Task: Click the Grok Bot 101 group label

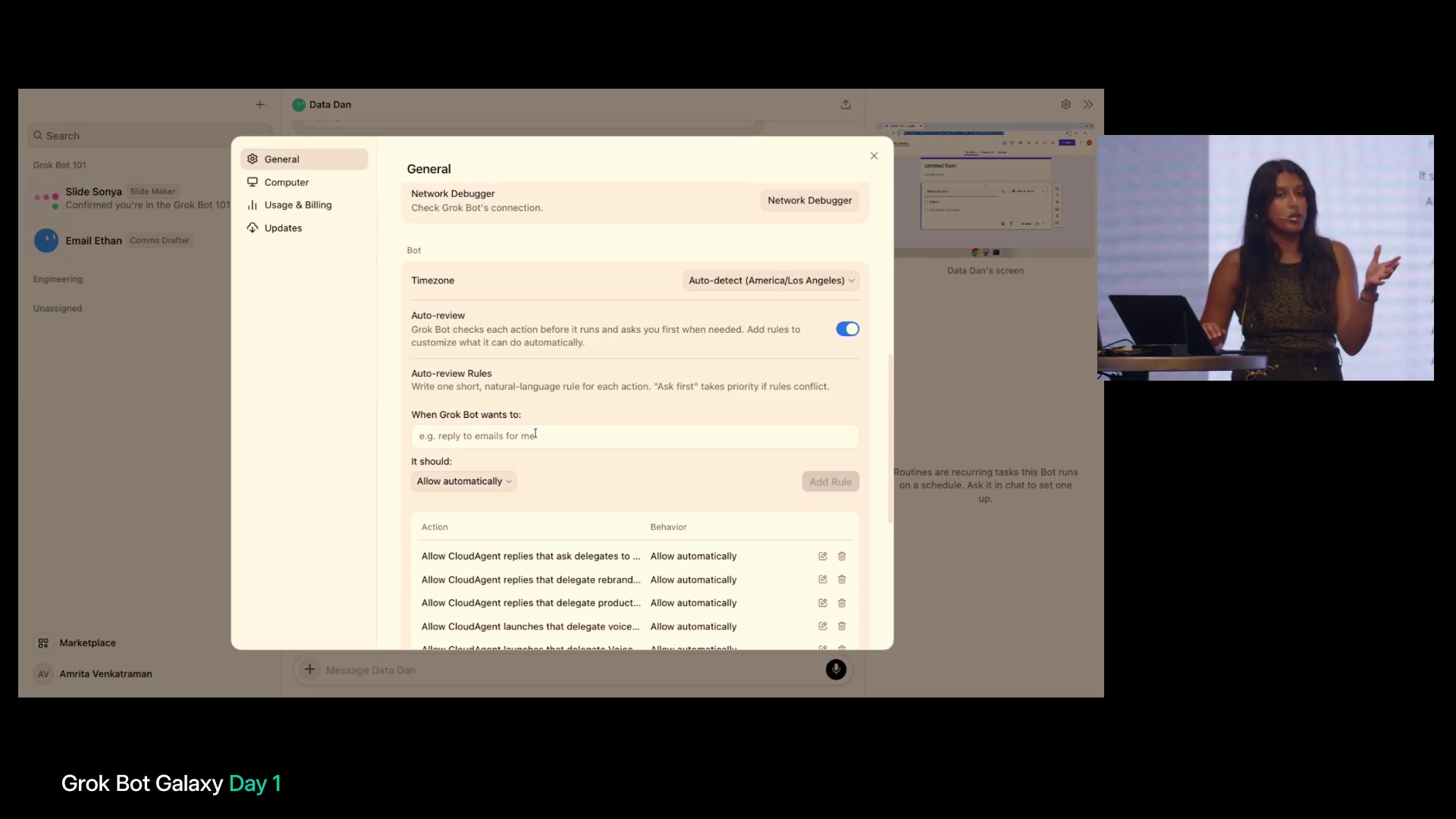Action: tap(59, 165)
